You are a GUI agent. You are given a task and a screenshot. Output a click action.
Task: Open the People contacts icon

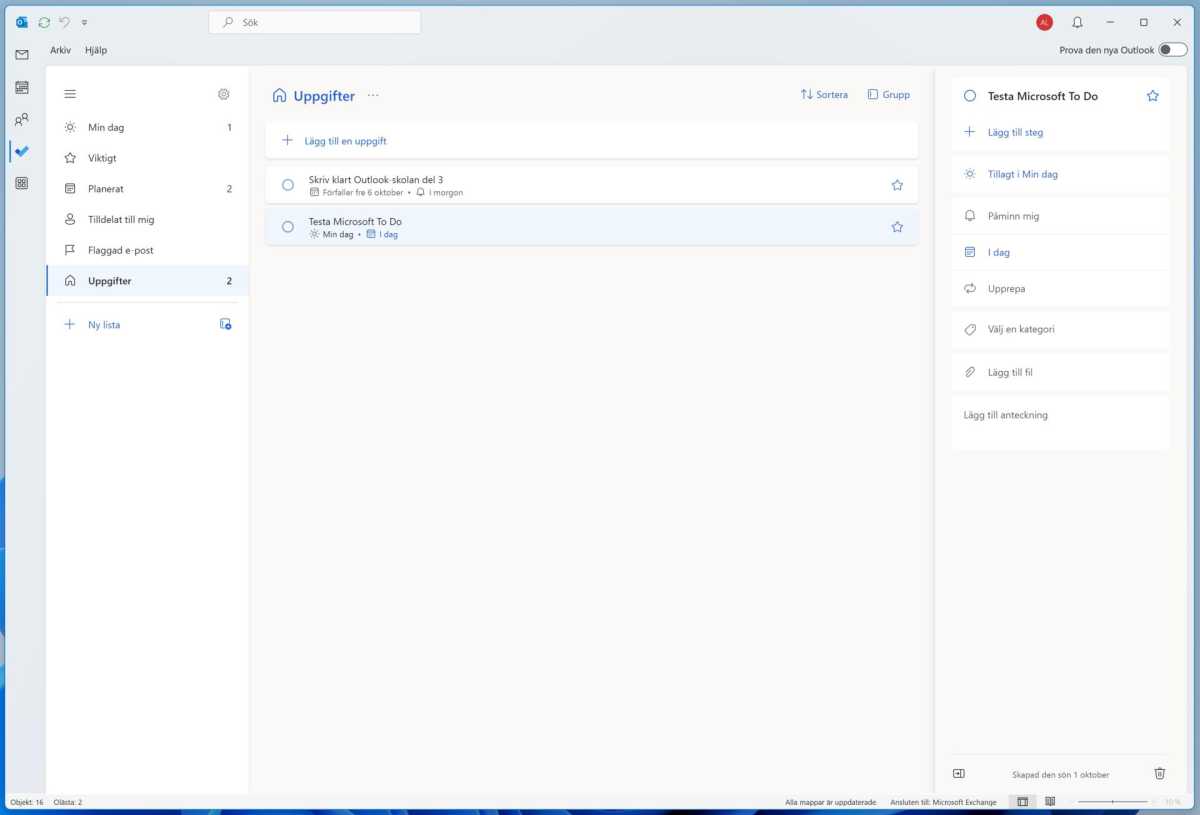click(22, 120)
